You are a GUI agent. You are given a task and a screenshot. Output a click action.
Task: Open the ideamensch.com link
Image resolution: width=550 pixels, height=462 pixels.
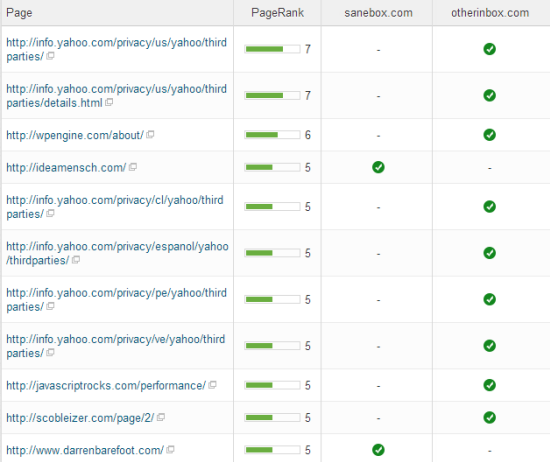pyautogui.click(x=66, y=168)
